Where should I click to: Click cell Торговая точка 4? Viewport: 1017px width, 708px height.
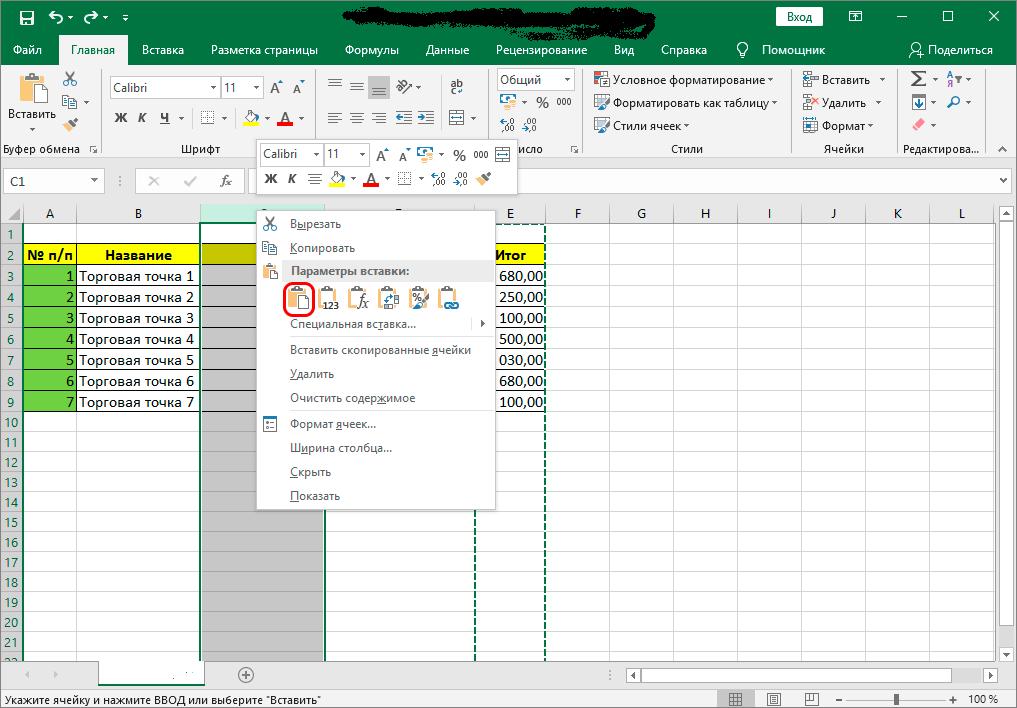[x=138, y=339]
